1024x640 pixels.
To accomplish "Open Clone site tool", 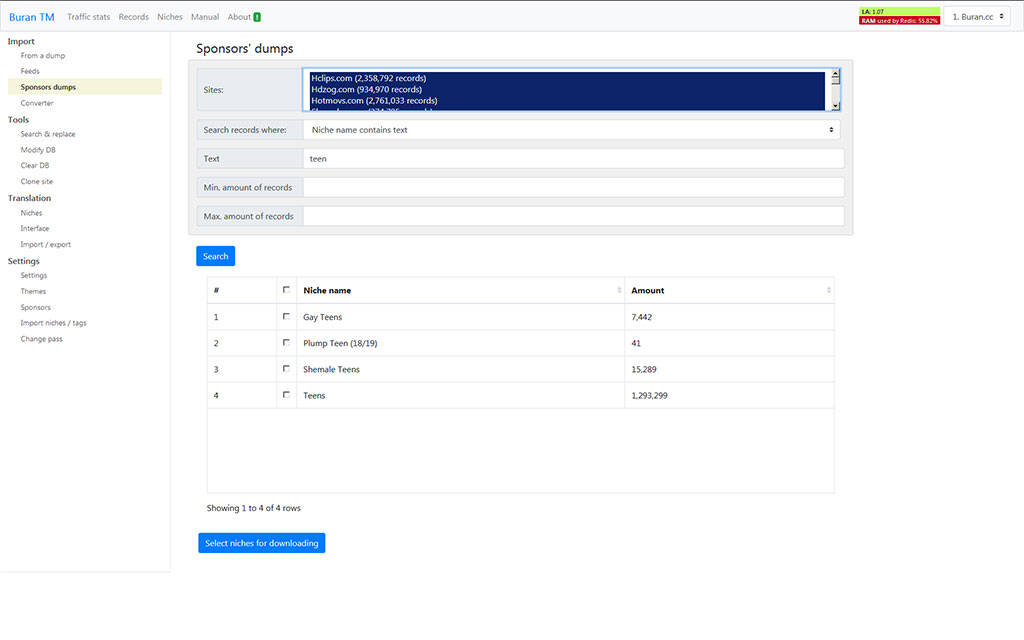I will 37,182.
